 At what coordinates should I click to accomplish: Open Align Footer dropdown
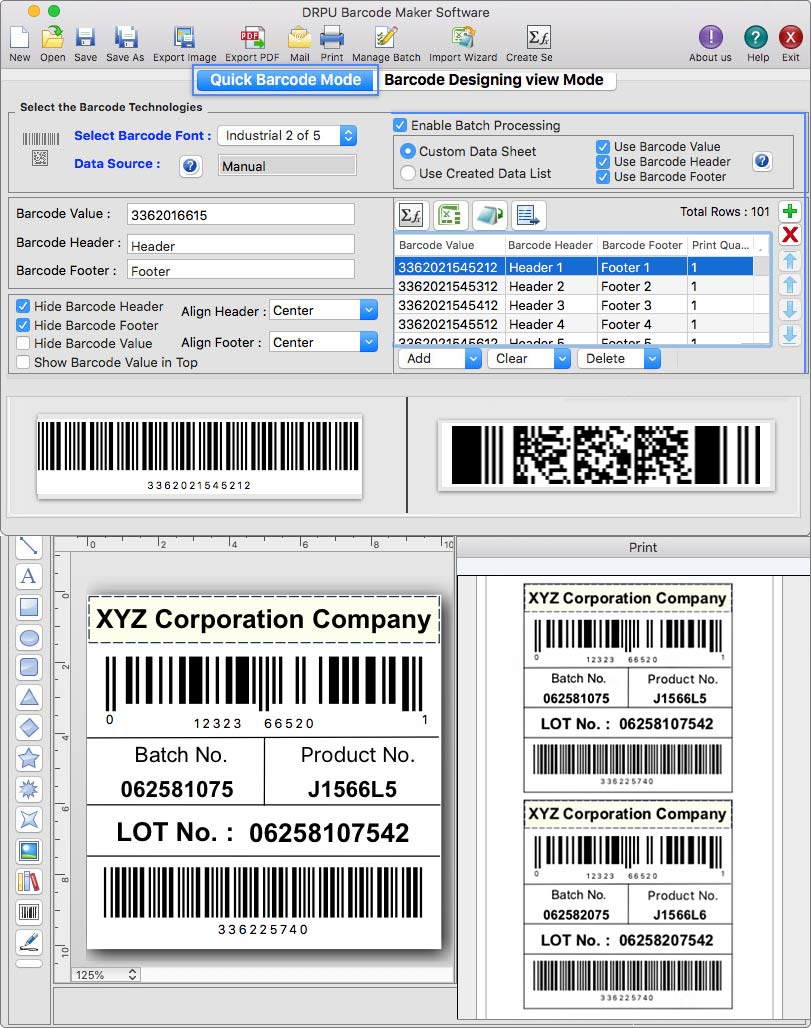[x=323, y=342]
